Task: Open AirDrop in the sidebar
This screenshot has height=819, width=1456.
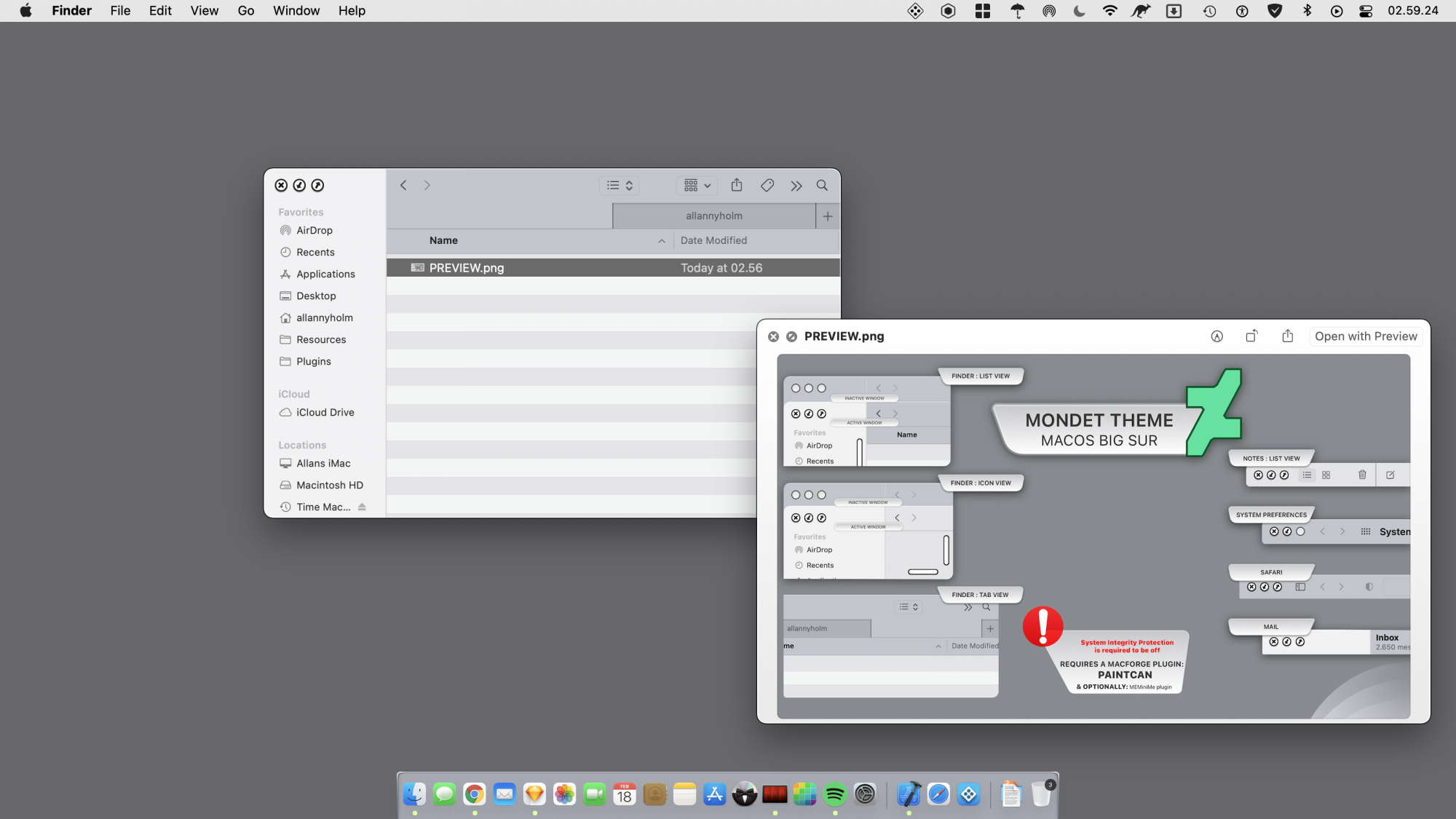Action: point(314,230)
